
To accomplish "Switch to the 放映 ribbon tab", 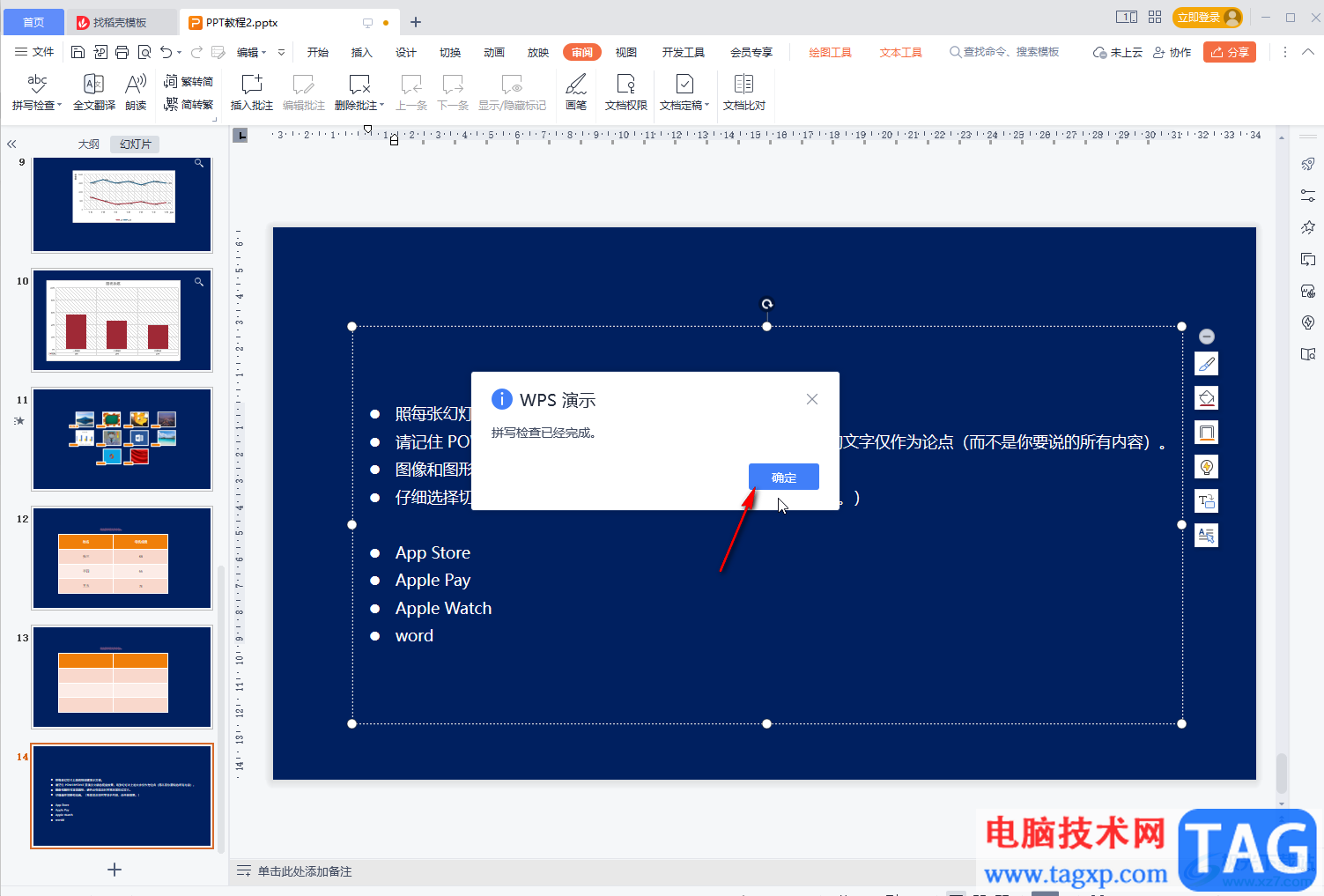I will pyautogui.click(x=538, y=53).
